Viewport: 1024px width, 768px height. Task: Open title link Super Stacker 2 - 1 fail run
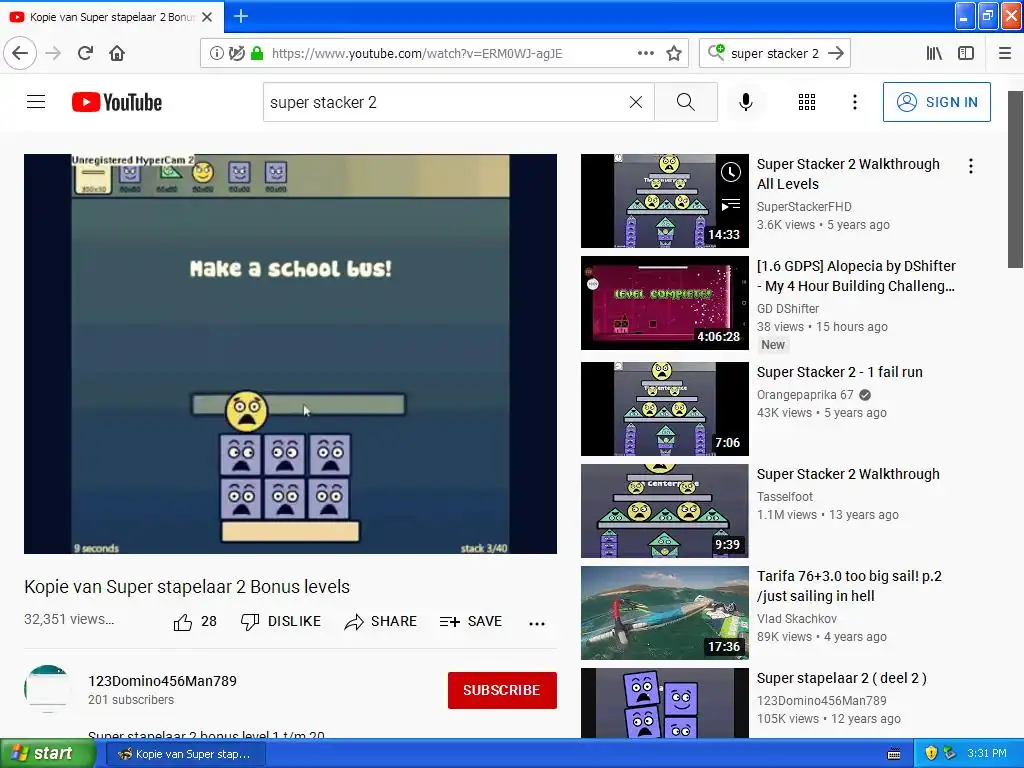pos(839,372)
